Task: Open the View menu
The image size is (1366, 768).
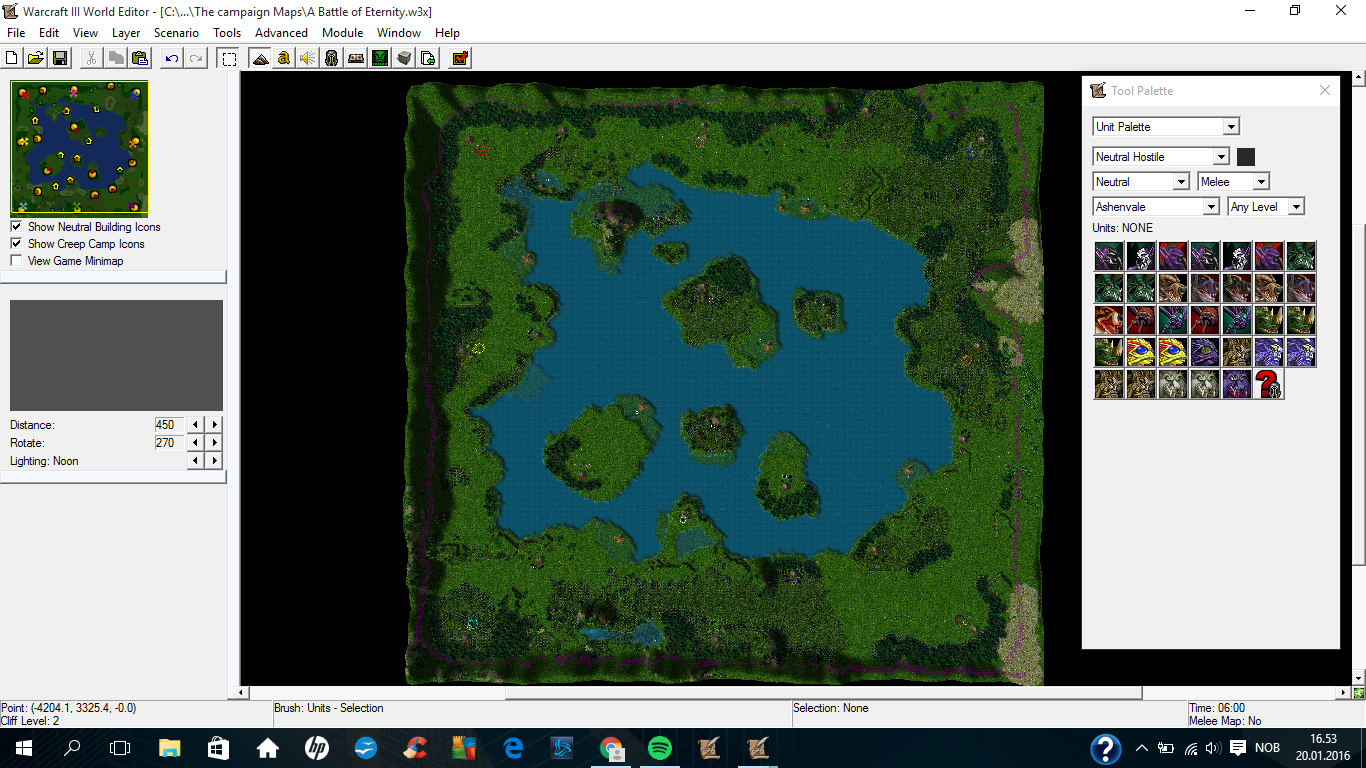Action: (86, 33)
